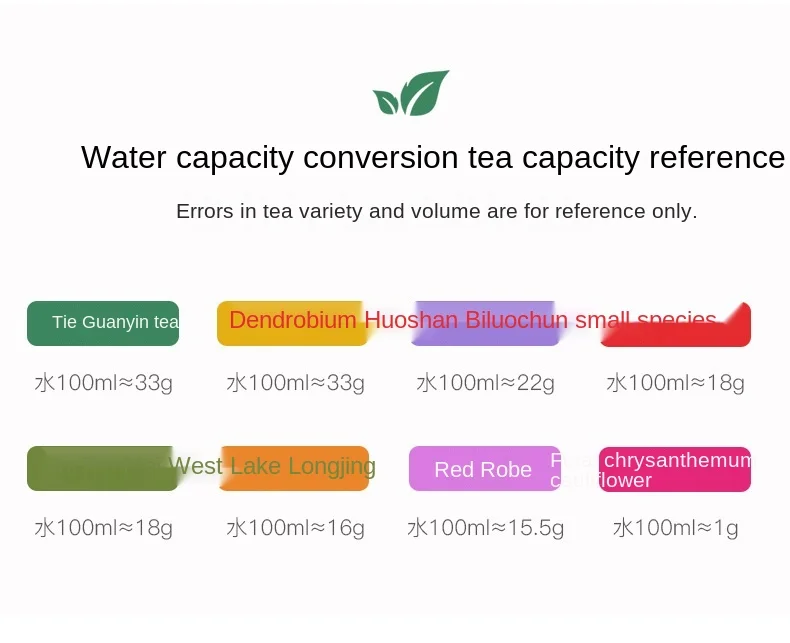Image resolution: width=790 pixels, height=643 pixels.
Task: Click the 水100ml≈16g text
Action: click(x=295, y=528)
